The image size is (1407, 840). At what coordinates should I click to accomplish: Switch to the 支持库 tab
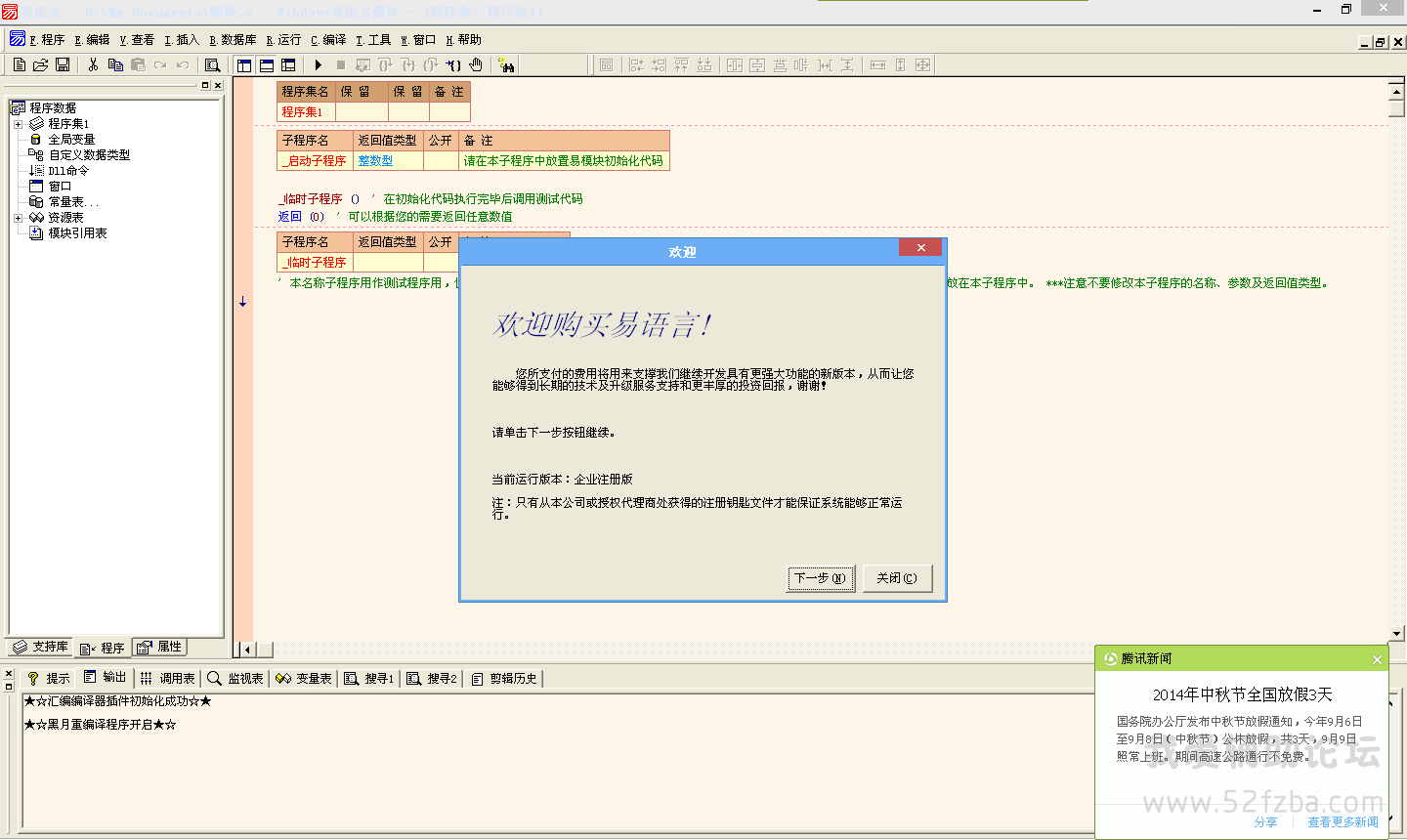coord(41,647)
